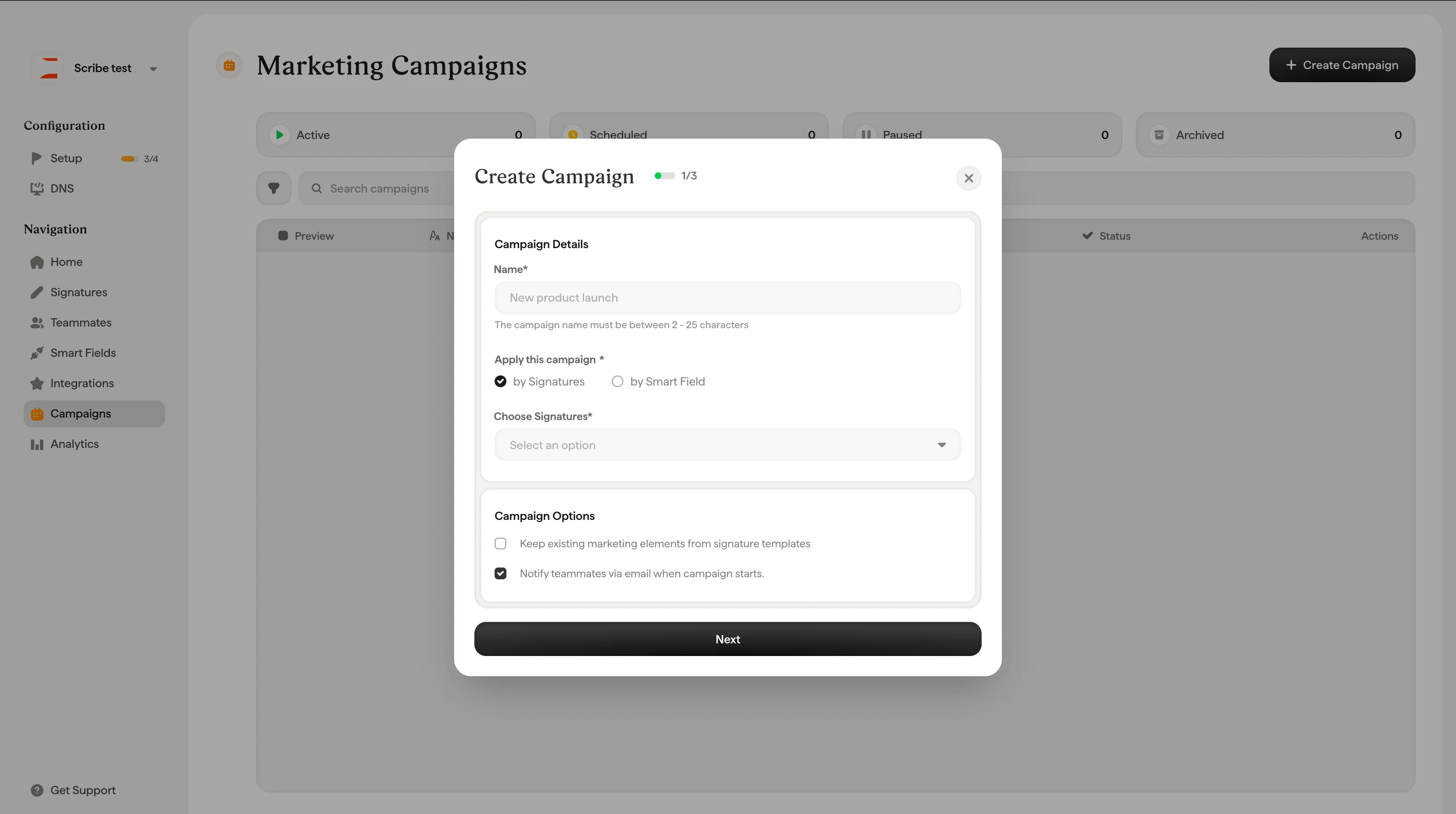
Task: Click the Archived box icon
Action: pos(1159,134)
